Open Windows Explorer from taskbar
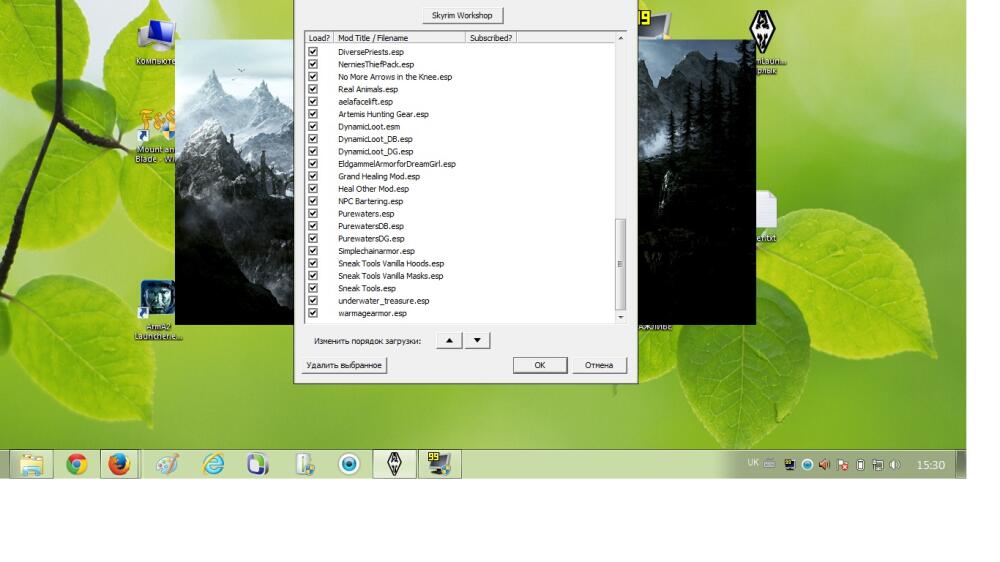The height and width of the screenshot is (562, 1000). tap(31, 464)
